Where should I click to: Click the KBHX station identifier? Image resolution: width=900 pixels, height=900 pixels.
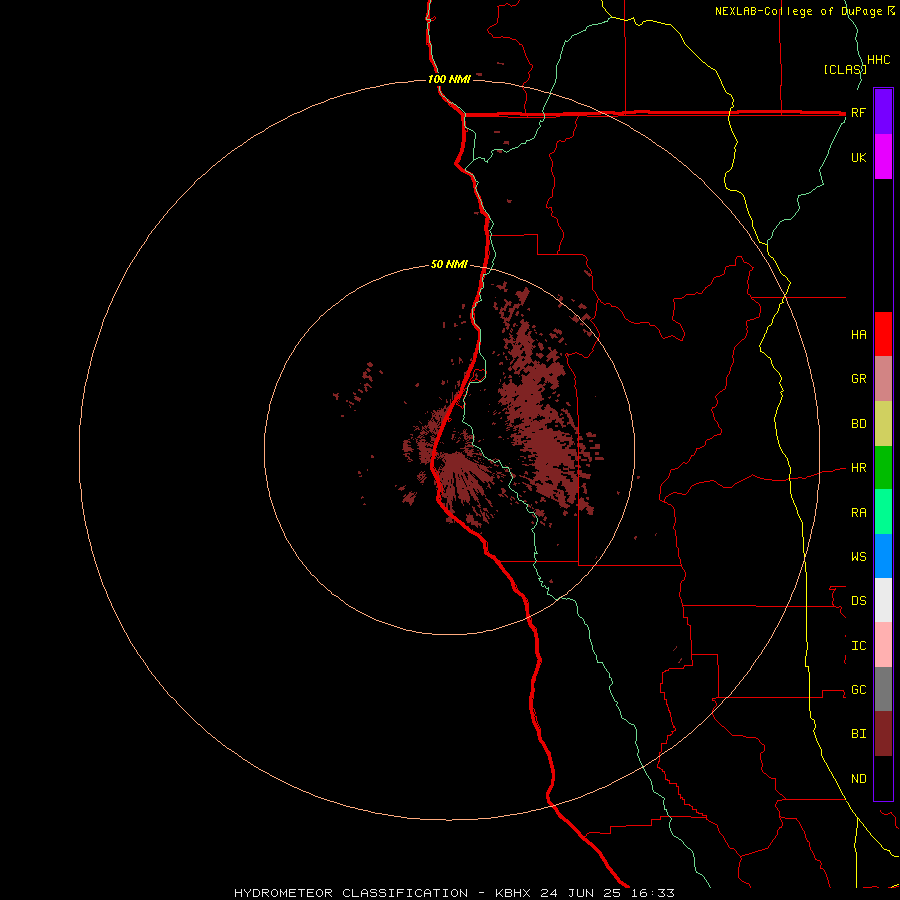point(514,893)
